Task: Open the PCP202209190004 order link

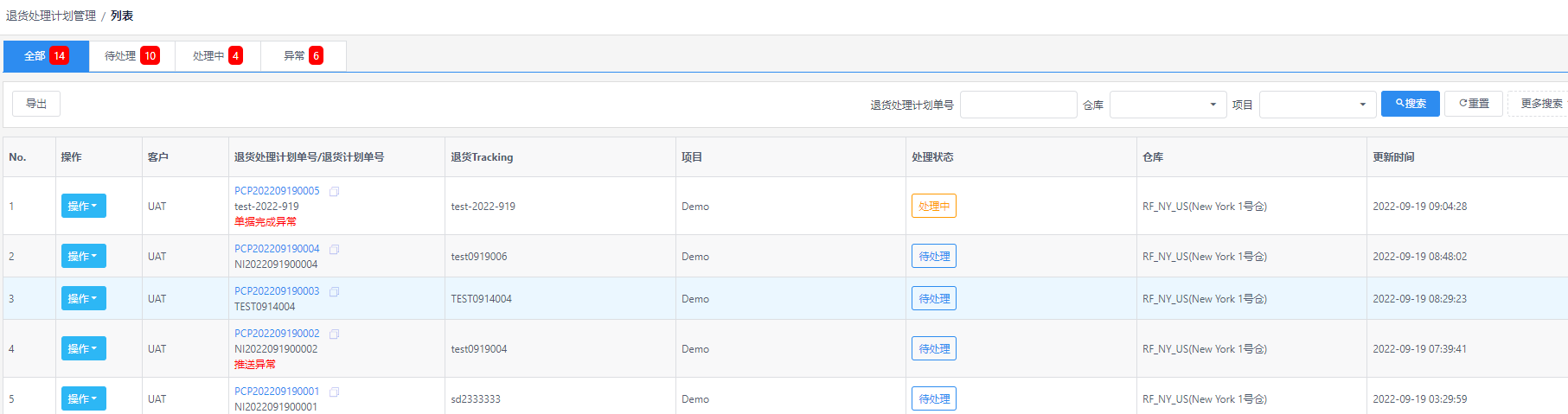Action: [277, 249]
